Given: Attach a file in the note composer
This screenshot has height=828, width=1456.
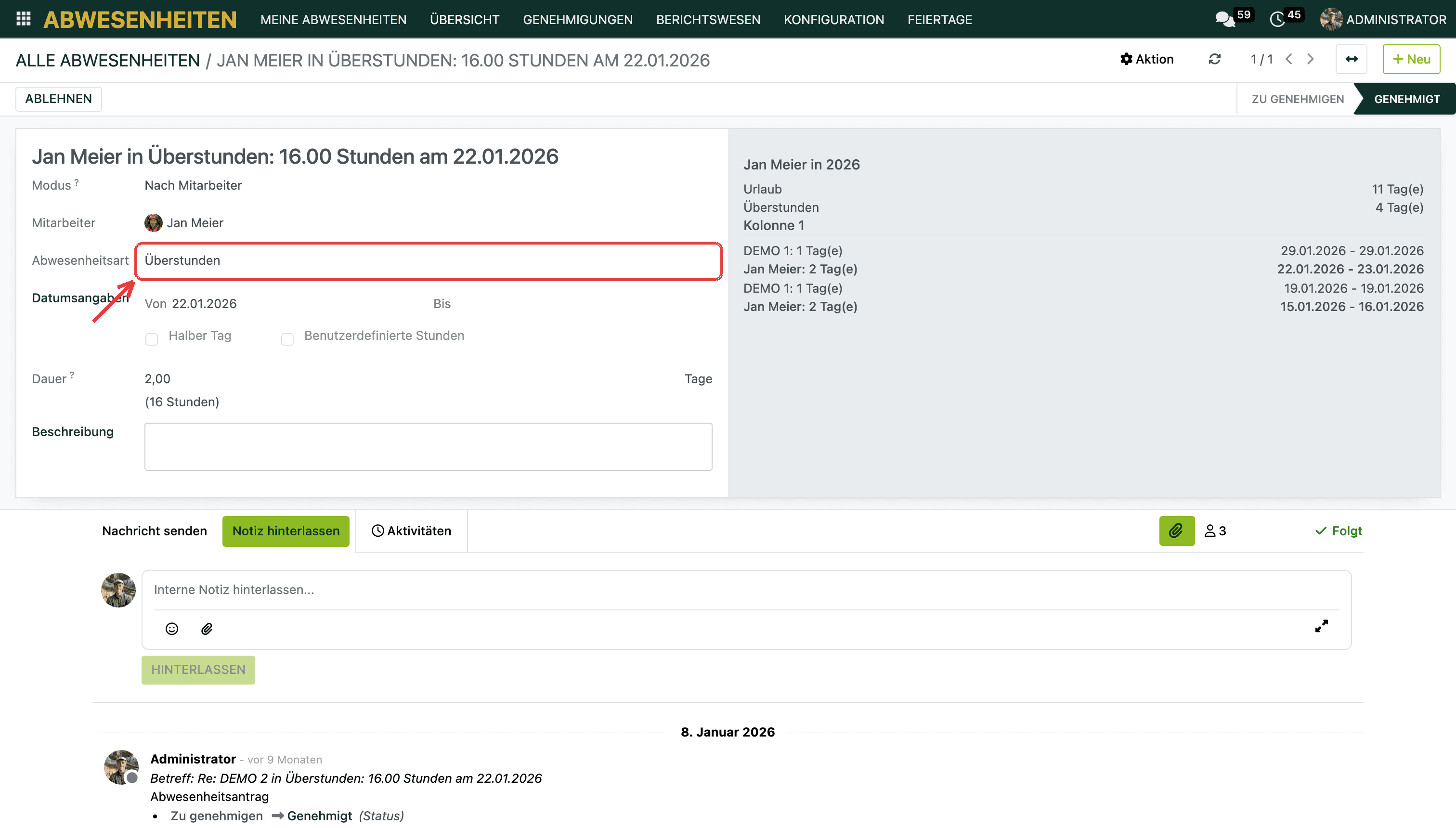Looking at the screenshot, I should click(207, 628).
